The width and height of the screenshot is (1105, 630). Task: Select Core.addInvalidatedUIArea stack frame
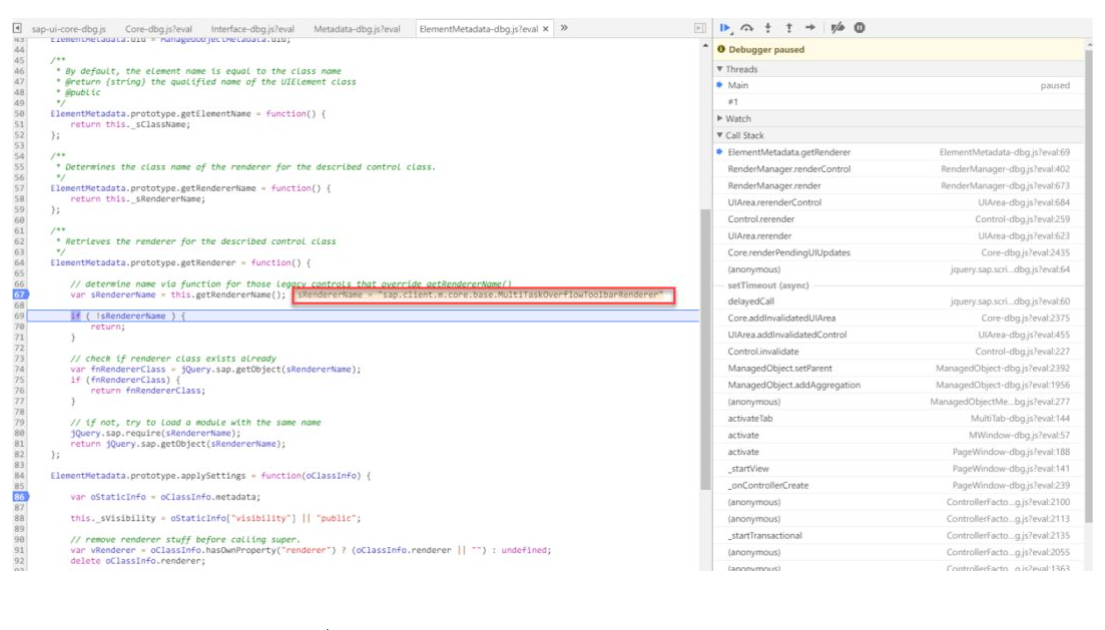[x=899, y=318]
